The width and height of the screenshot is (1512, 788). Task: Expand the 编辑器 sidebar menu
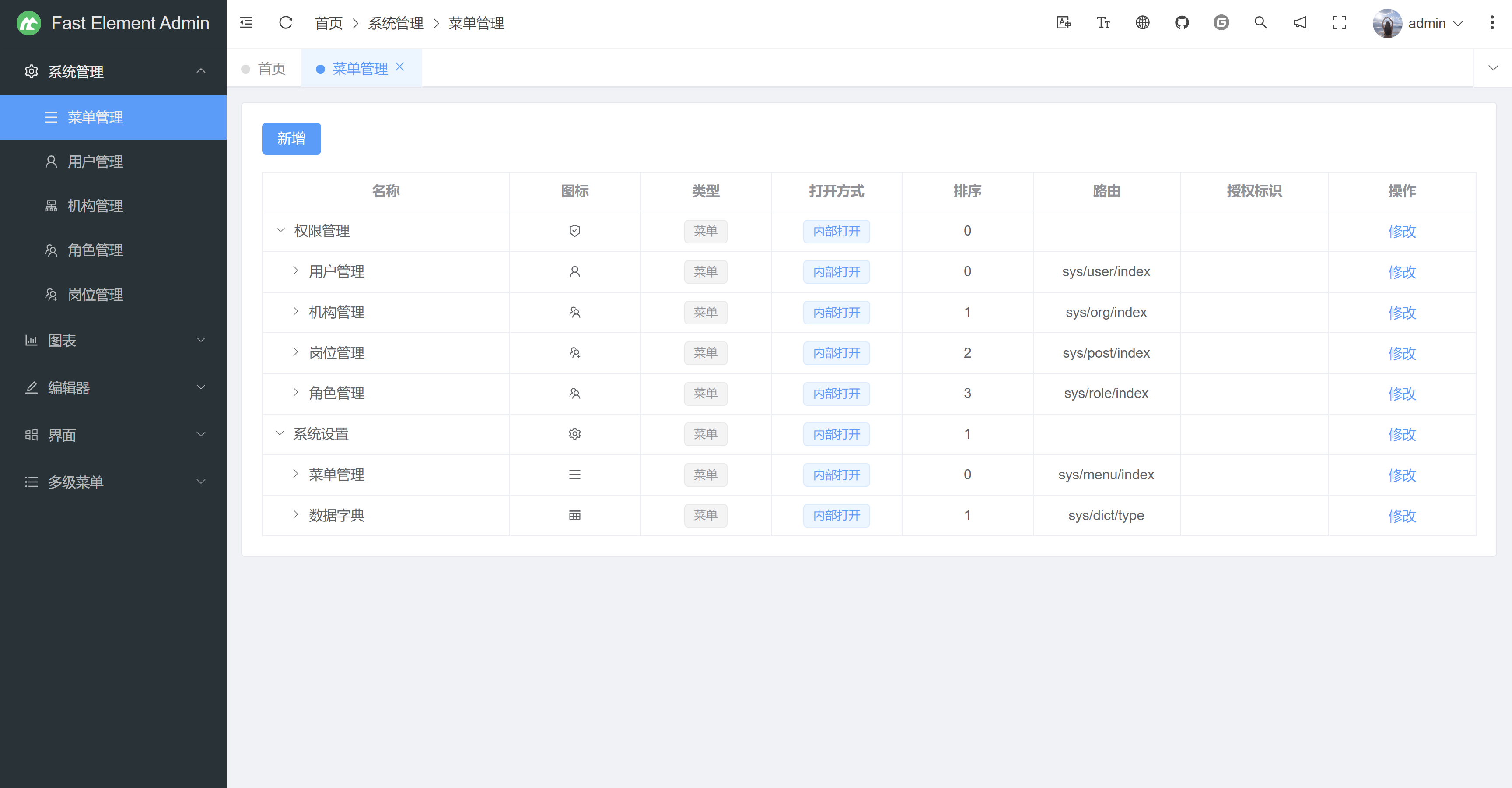[x=113, y=387]
